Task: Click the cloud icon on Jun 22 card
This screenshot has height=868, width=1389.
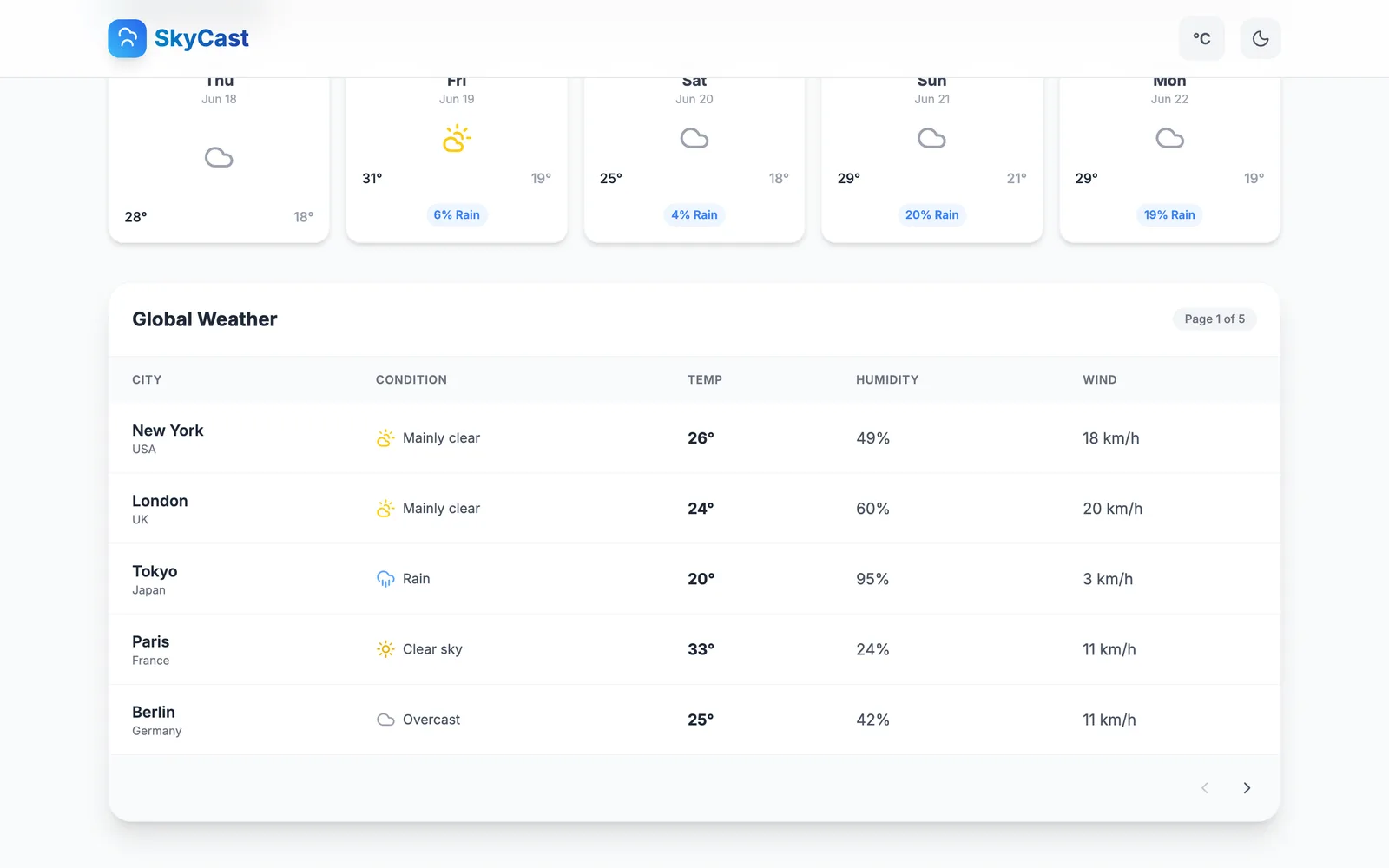Action: pyautogui.click(x=1169, y=138)
